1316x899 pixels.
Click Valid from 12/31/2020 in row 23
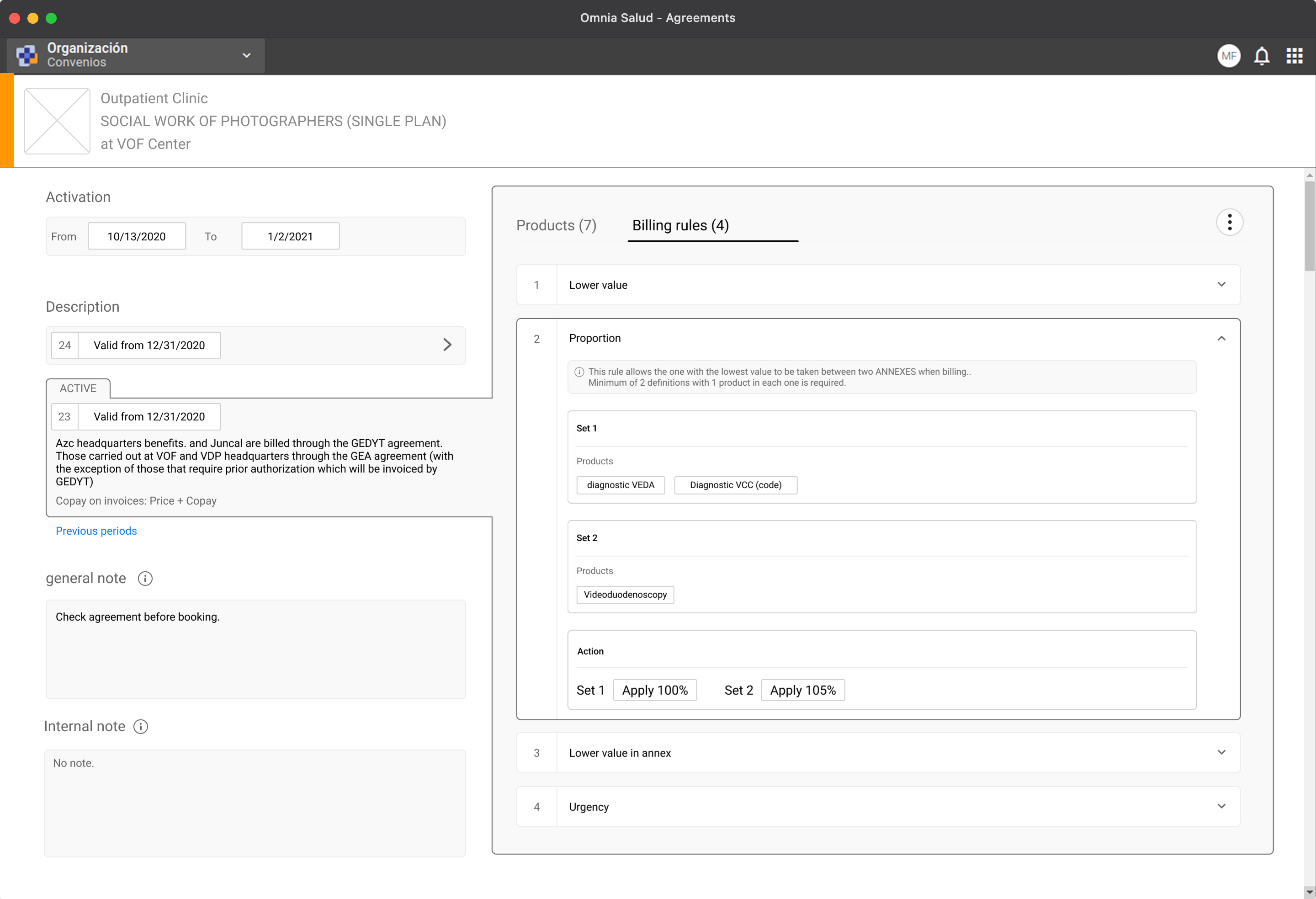(149, 416)
